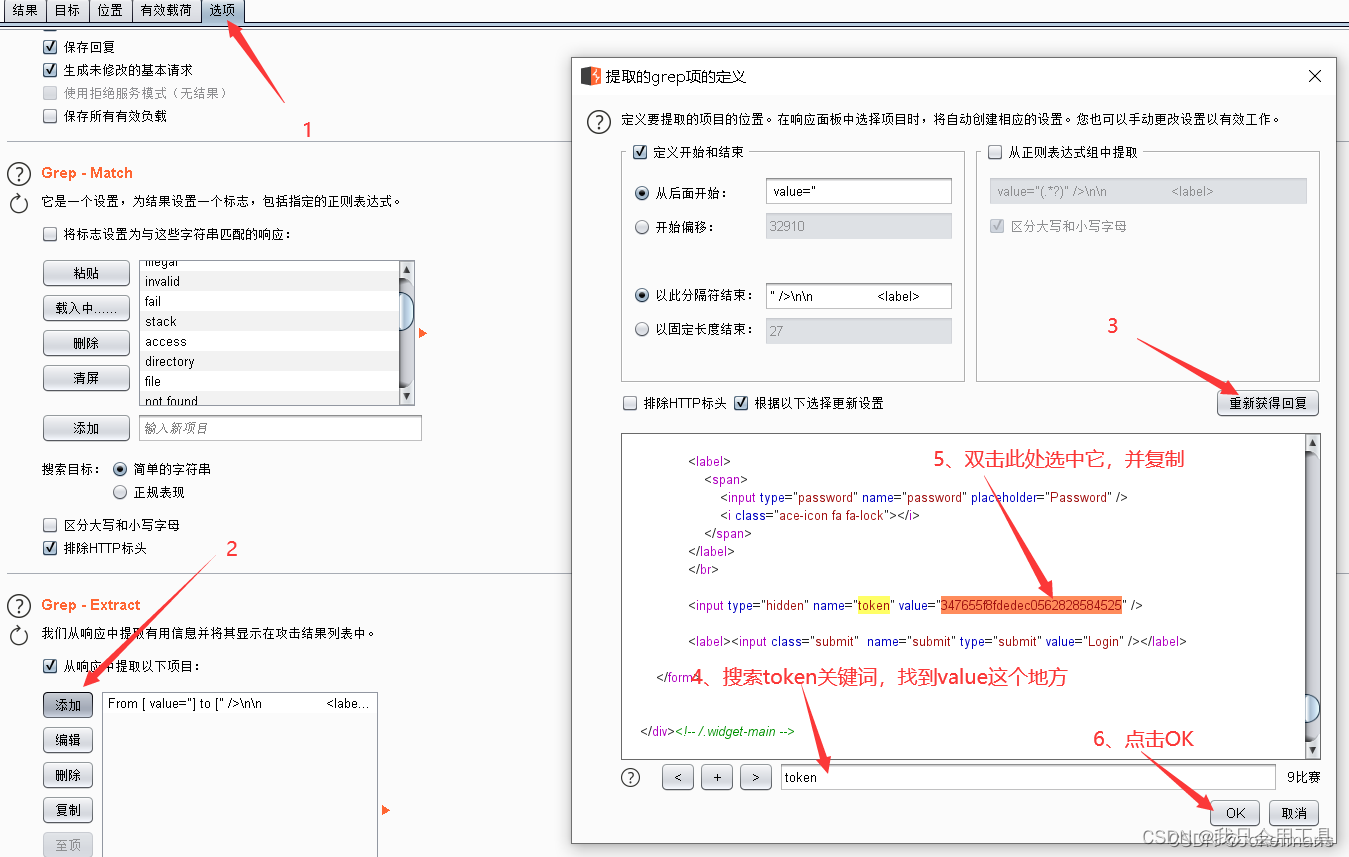Click the Grep - Match reset arrow icon

19,204
